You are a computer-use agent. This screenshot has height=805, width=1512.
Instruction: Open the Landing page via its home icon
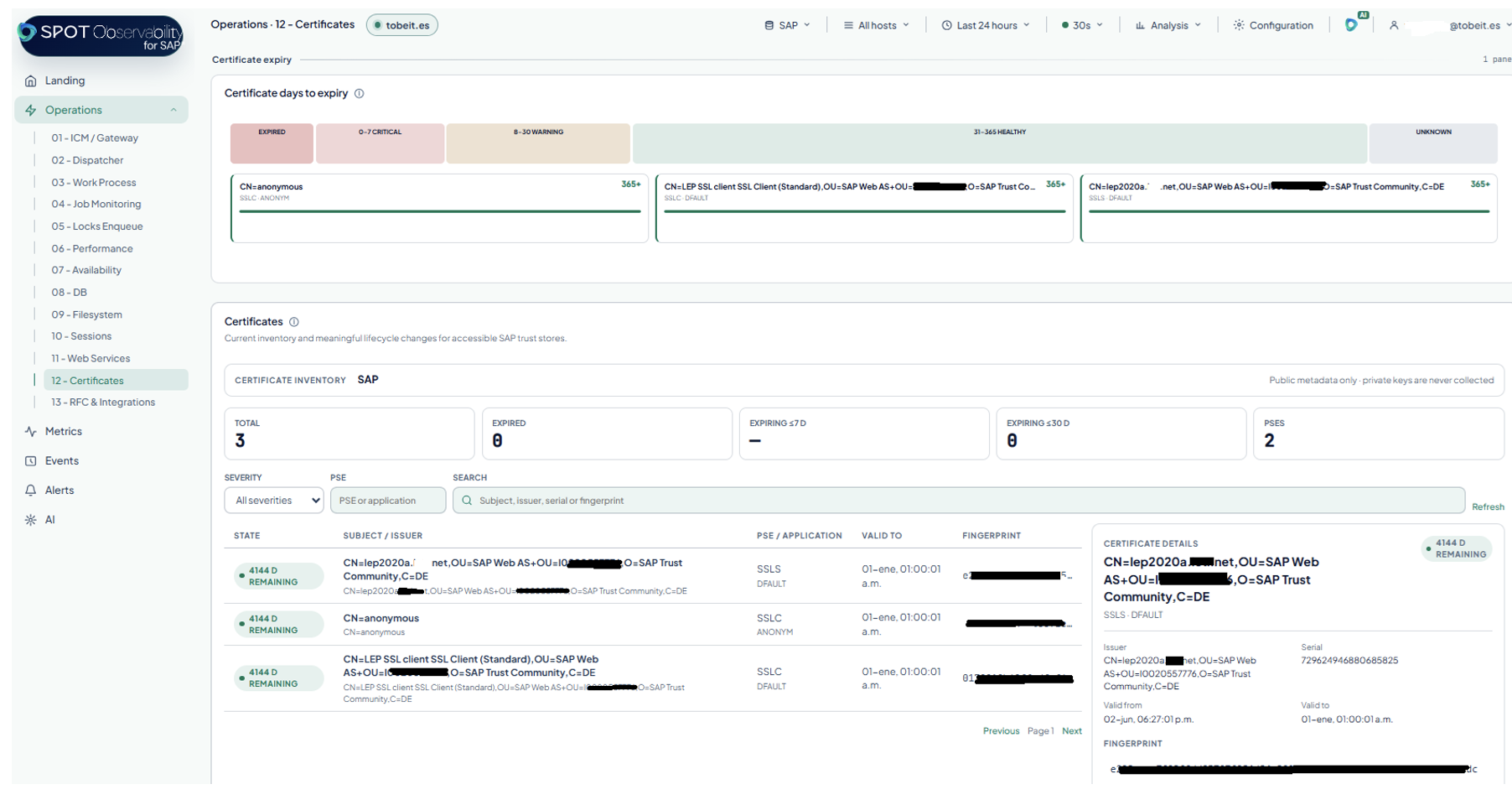coord(31,80)
